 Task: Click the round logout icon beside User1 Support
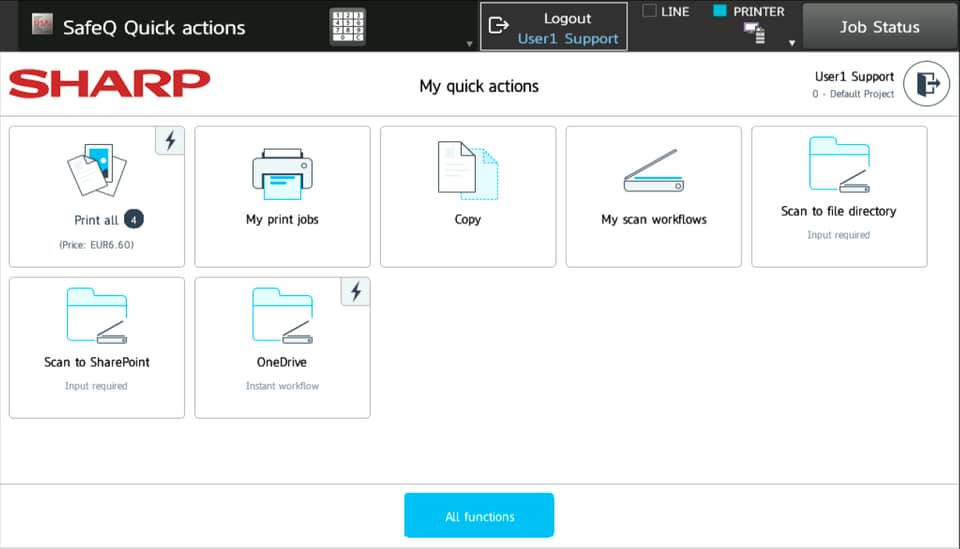click(926, 85)
